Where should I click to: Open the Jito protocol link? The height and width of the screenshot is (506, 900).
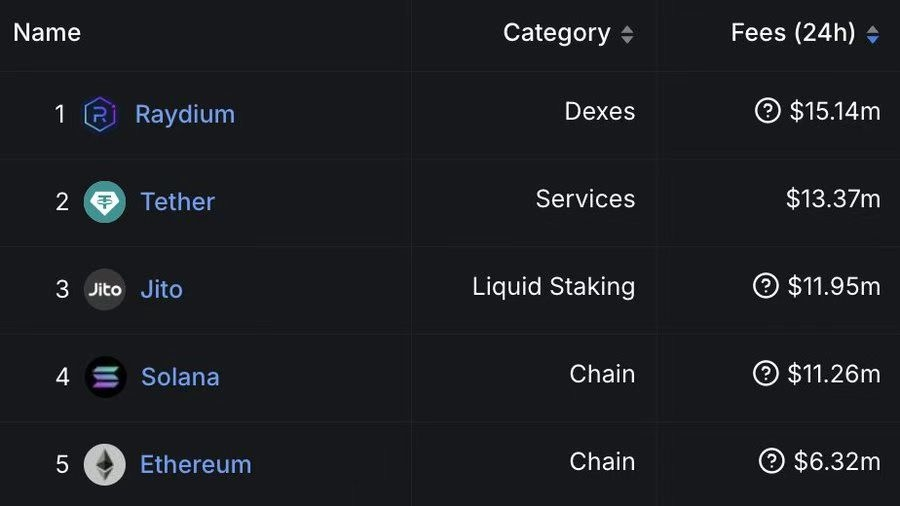[162, 289]
